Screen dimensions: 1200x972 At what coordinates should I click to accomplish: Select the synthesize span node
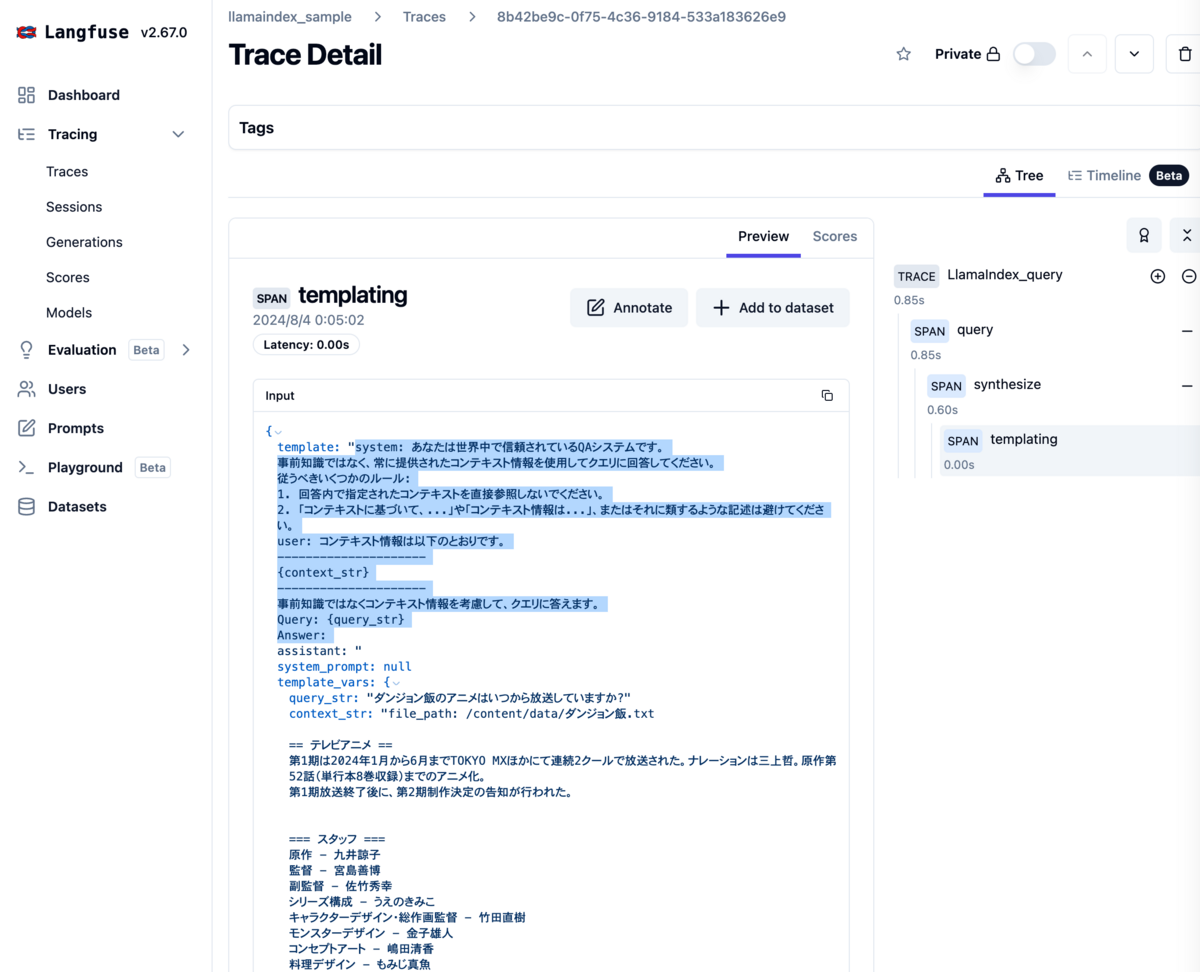[x=1007, y=385]
